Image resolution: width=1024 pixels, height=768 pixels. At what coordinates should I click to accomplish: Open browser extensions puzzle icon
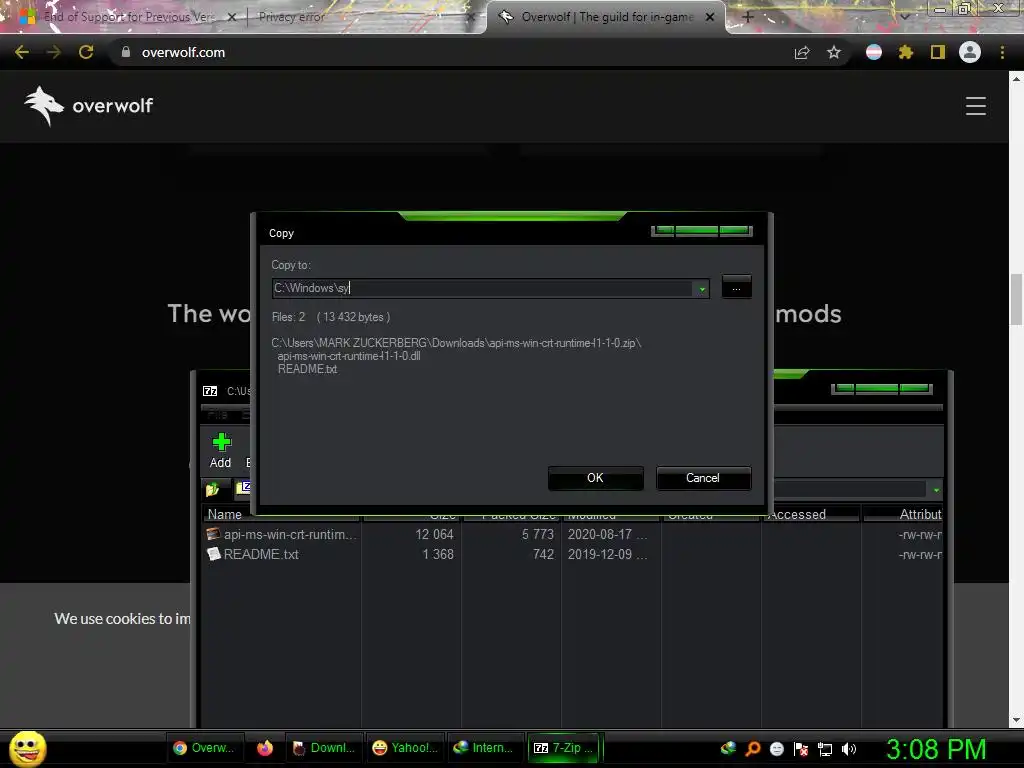click(906, 52)
